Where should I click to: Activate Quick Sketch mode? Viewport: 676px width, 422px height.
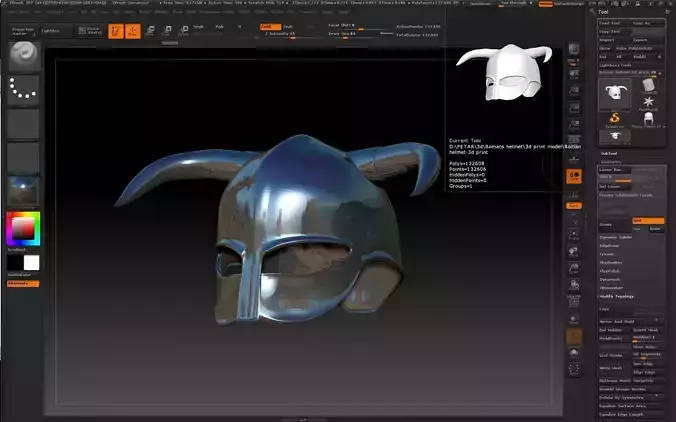(90, 31)
